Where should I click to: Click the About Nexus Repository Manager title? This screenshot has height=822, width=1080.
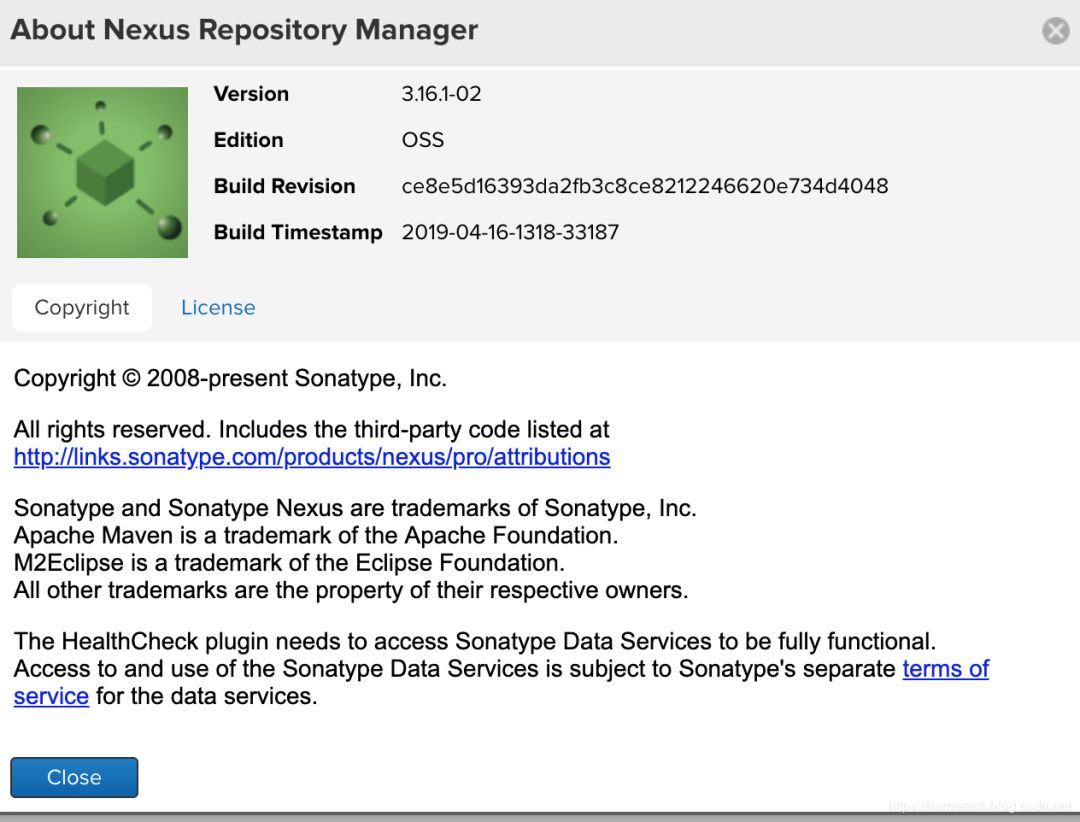(x=244, y=30)
